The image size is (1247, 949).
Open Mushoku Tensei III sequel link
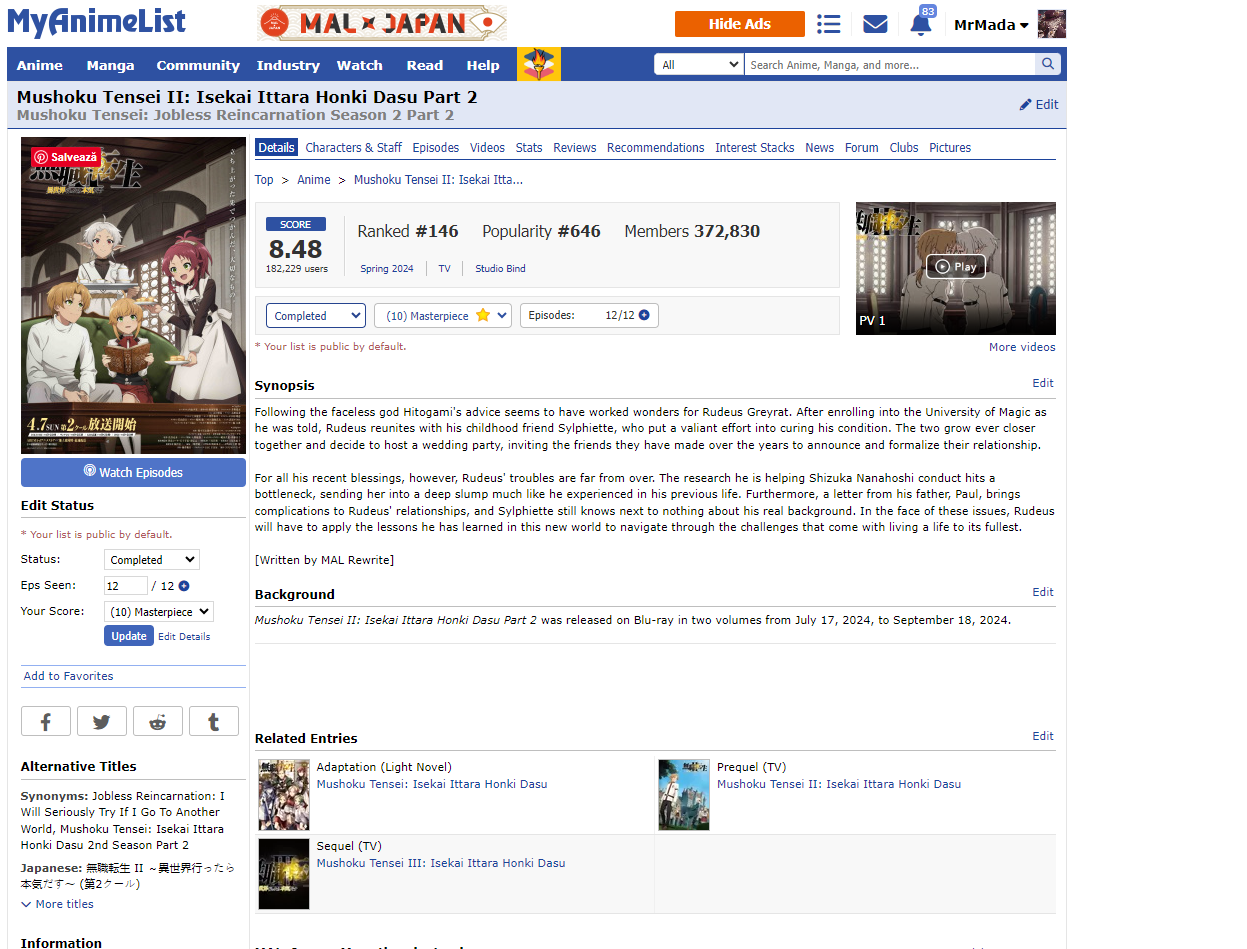coord(441,863)
